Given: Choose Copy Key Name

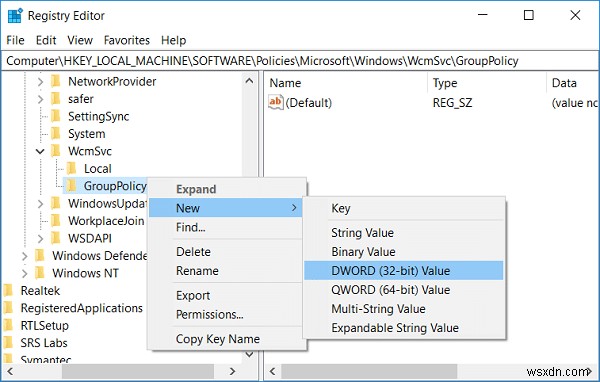Looking at the screenshot, I should tap(227, 339).
